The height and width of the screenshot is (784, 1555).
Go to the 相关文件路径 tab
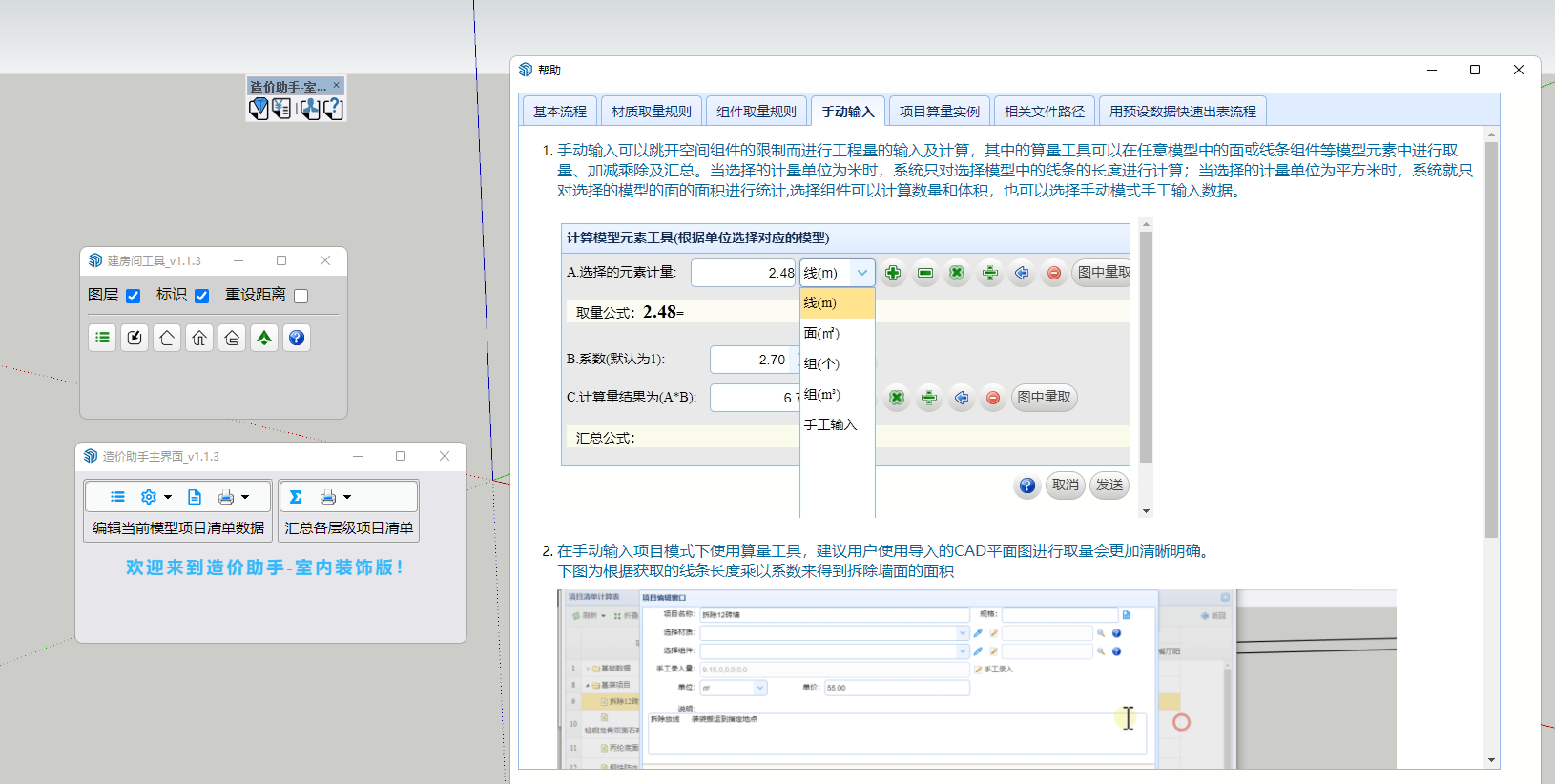(x=1044, y=112)
